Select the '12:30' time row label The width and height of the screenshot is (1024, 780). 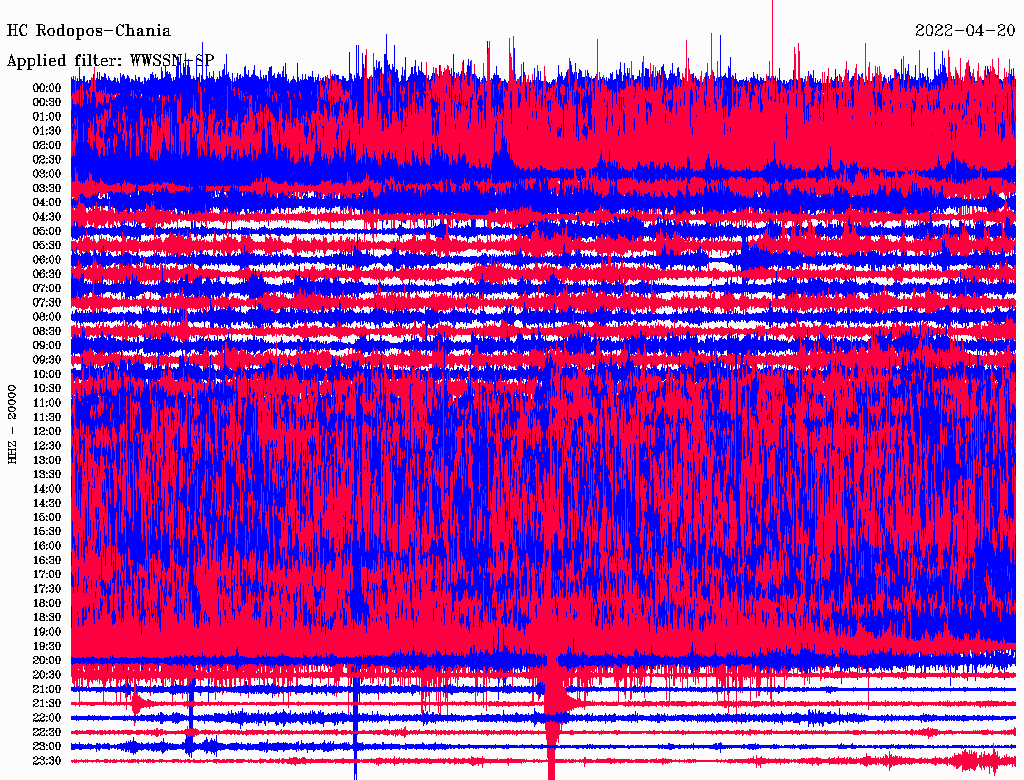[47, 446]
